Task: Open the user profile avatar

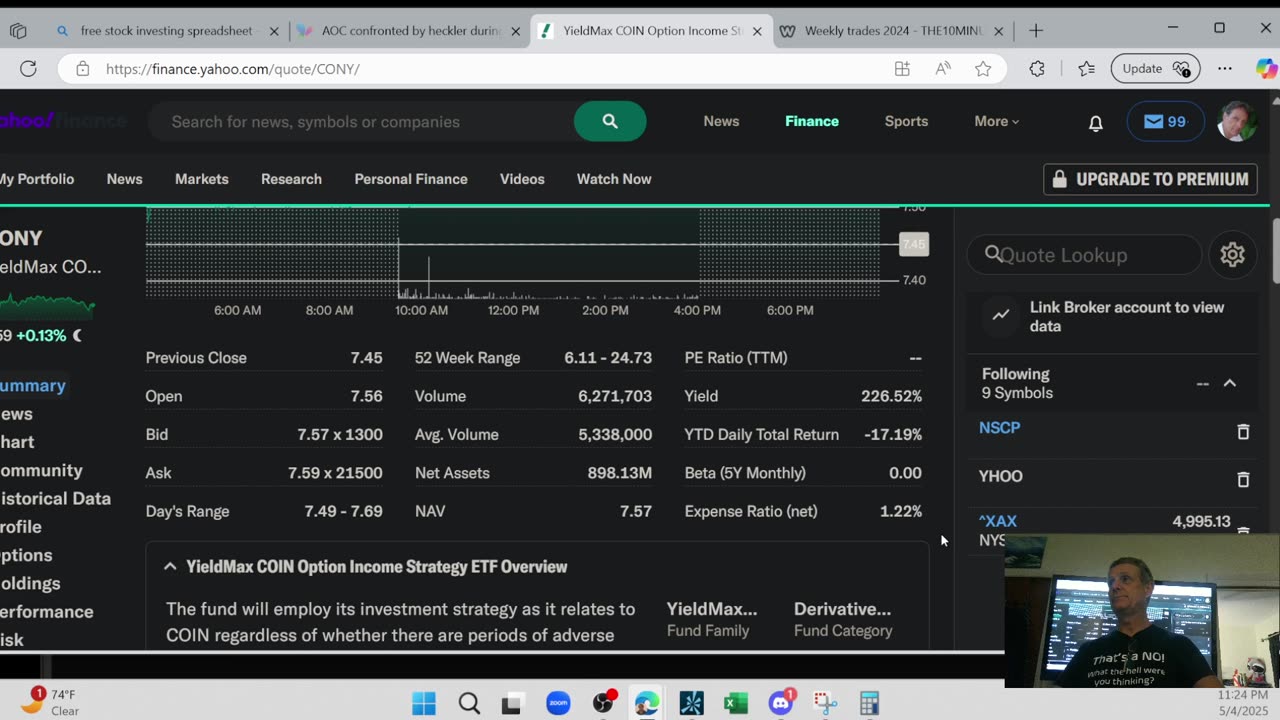Action: click(x=1237, y=122)
